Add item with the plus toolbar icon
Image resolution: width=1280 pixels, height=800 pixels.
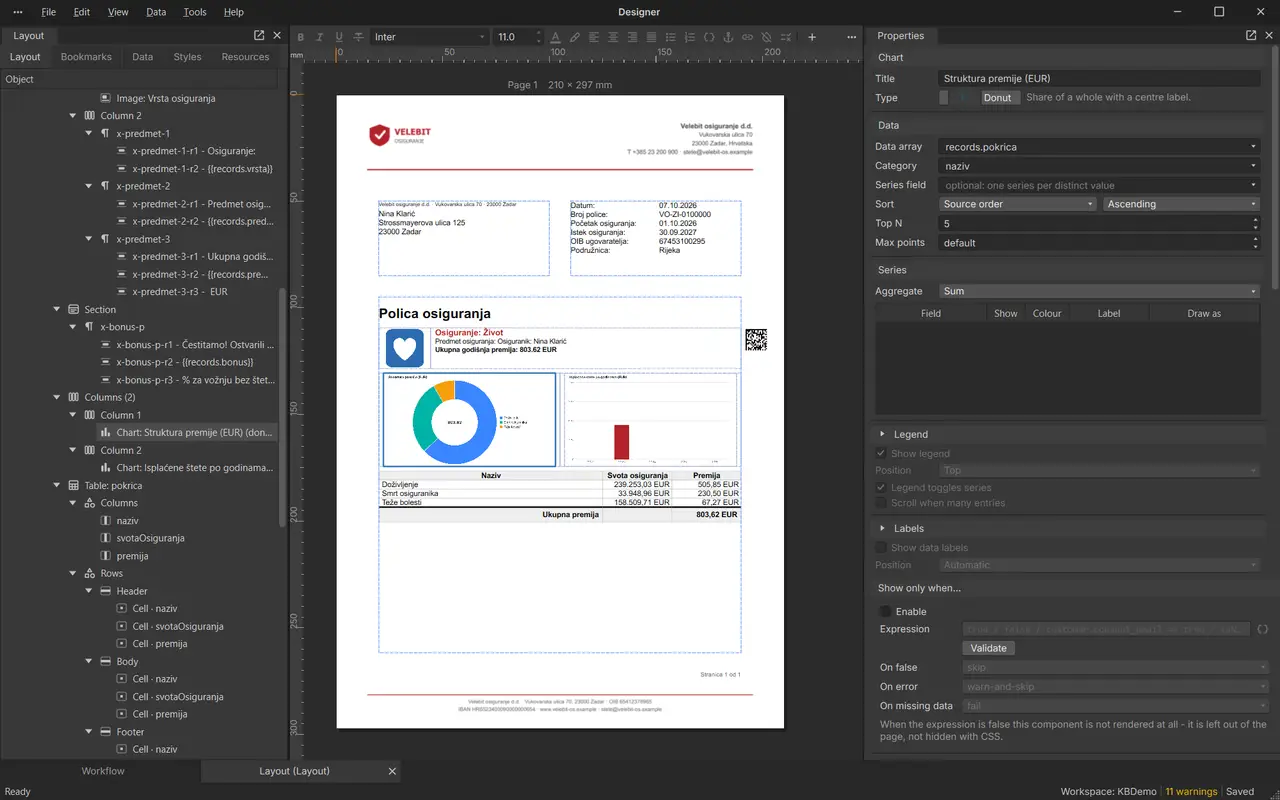click(812, 37)
